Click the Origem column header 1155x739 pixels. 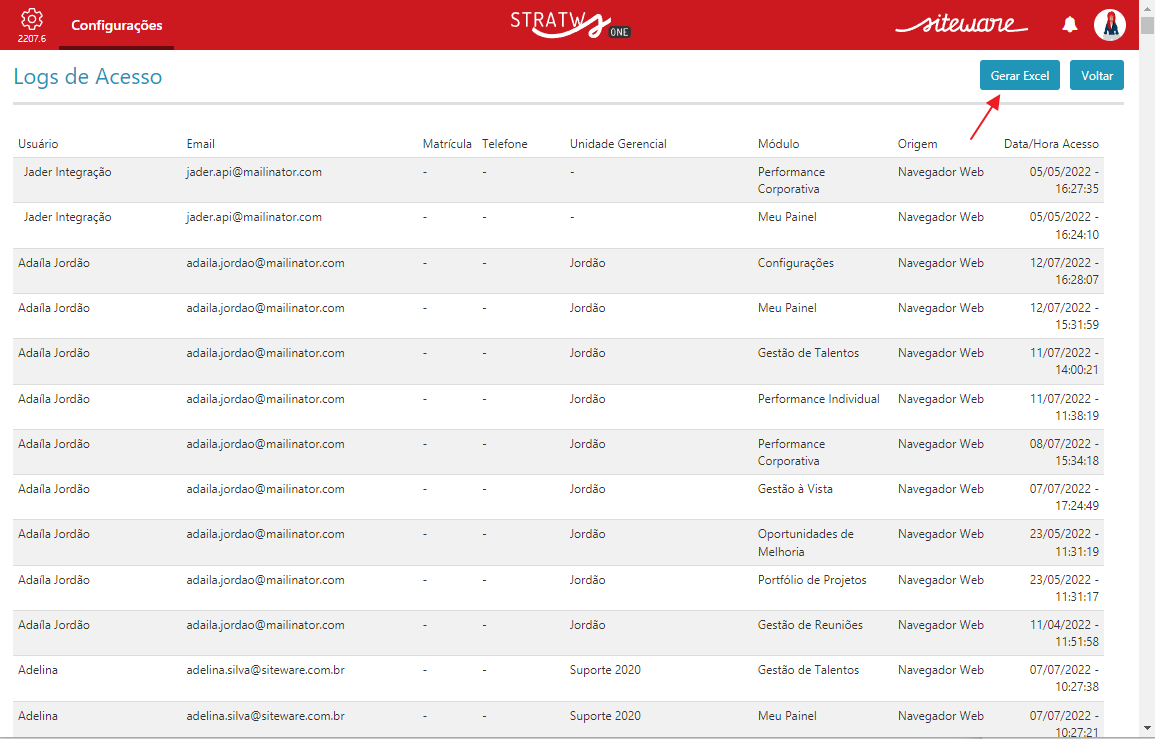(x=917, y=144)
